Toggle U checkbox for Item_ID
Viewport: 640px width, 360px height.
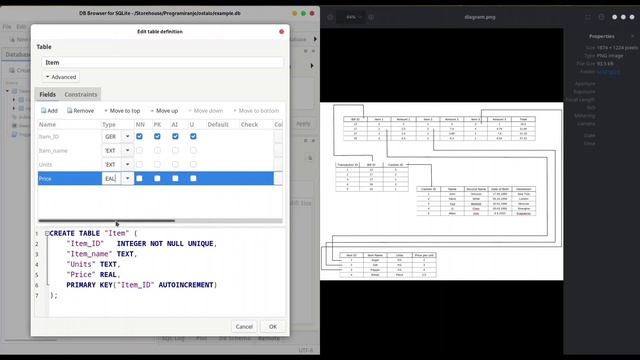pos(193,136)
